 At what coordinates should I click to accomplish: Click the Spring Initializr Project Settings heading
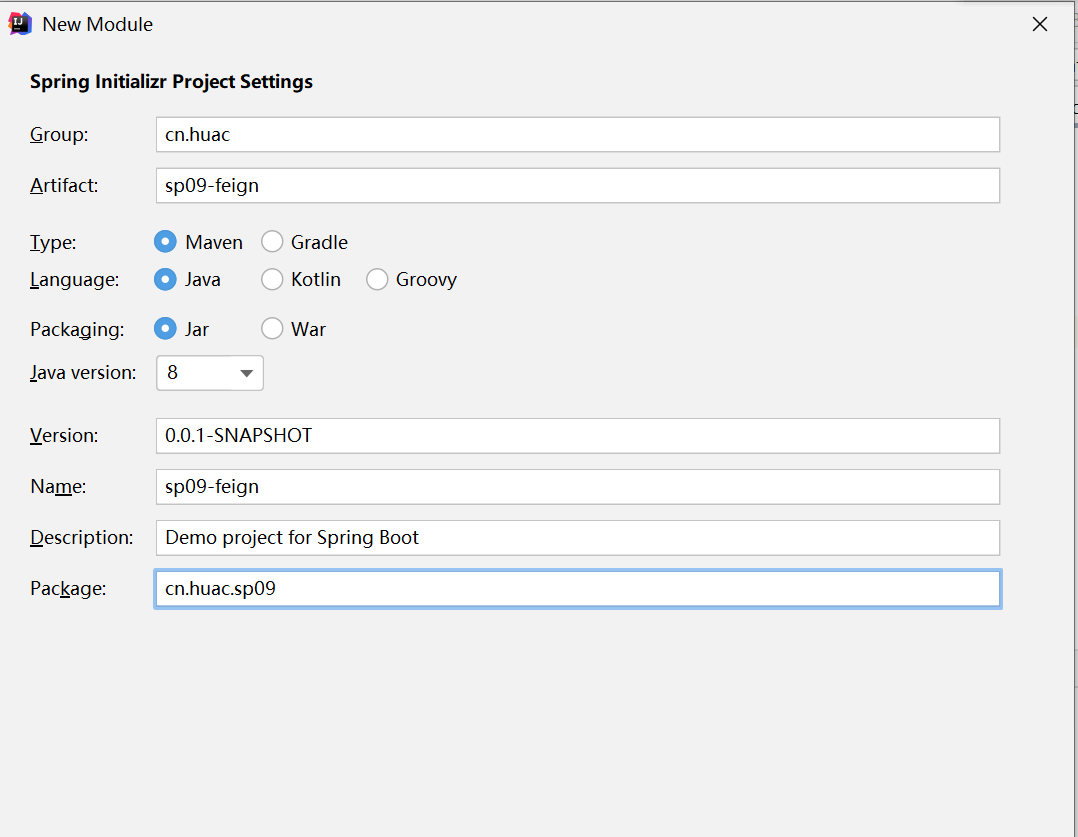171,82
